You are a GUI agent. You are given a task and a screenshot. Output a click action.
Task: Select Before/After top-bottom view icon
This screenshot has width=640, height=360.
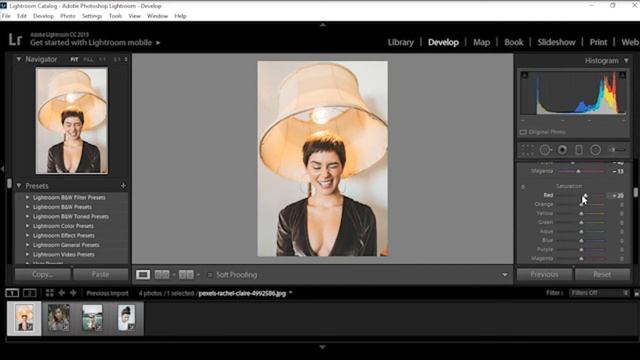coord(186,275)
